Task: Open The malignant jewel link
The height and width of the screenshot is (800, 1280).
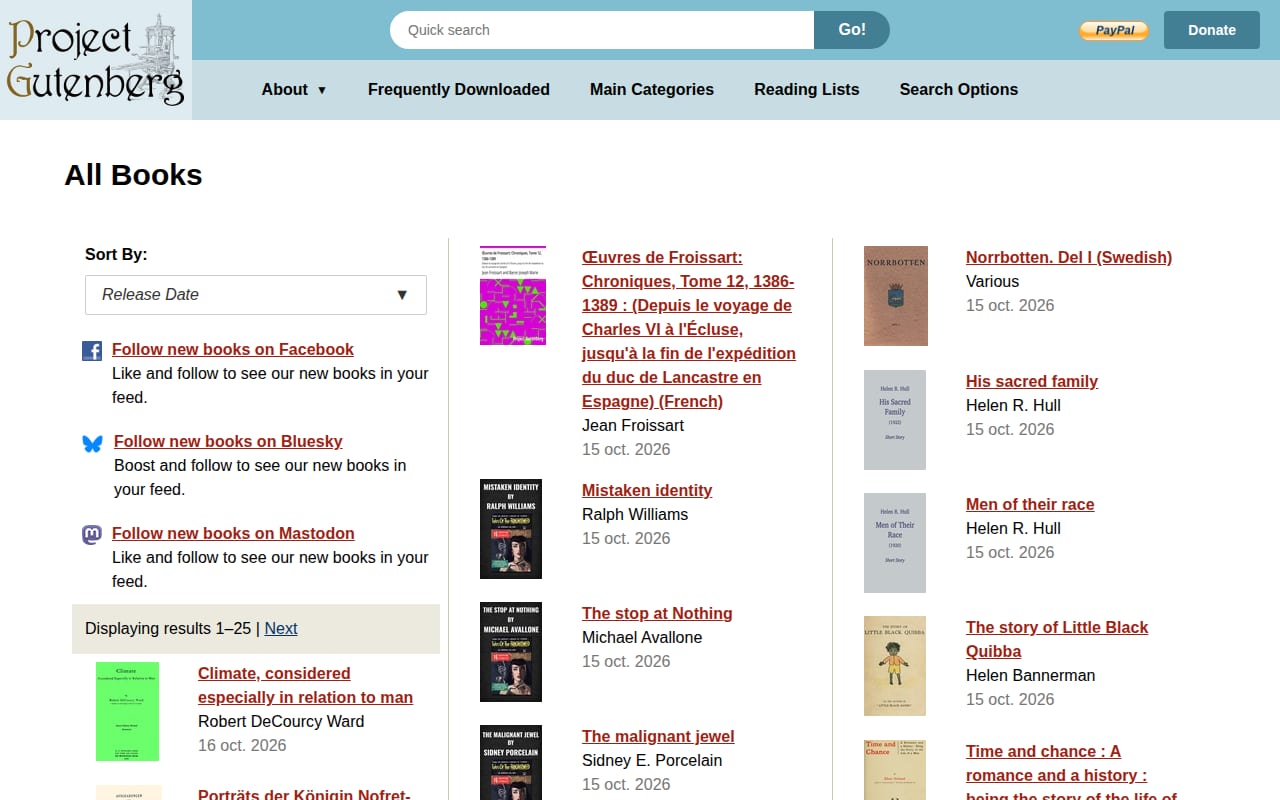Action: click(x=658, y=737)
